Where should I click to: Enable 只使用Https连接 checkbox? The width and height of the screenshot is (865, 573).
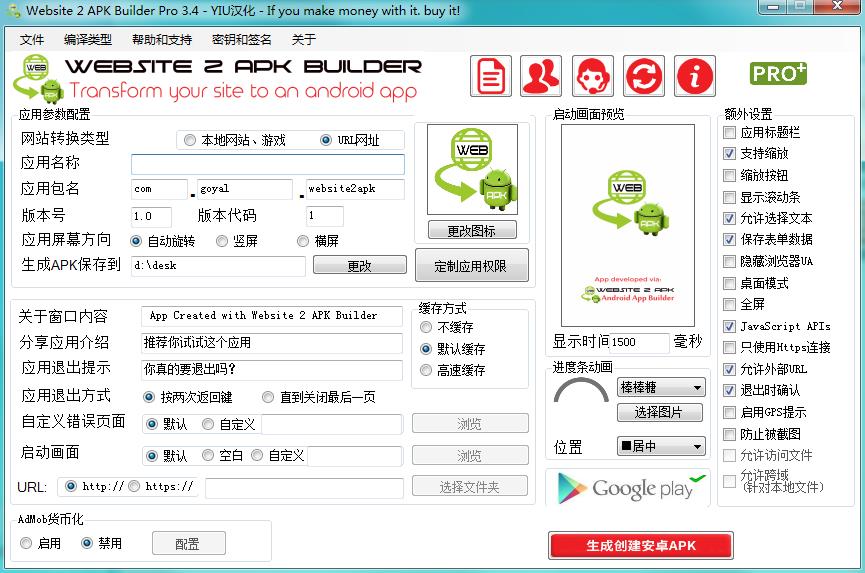pos(729,347)
